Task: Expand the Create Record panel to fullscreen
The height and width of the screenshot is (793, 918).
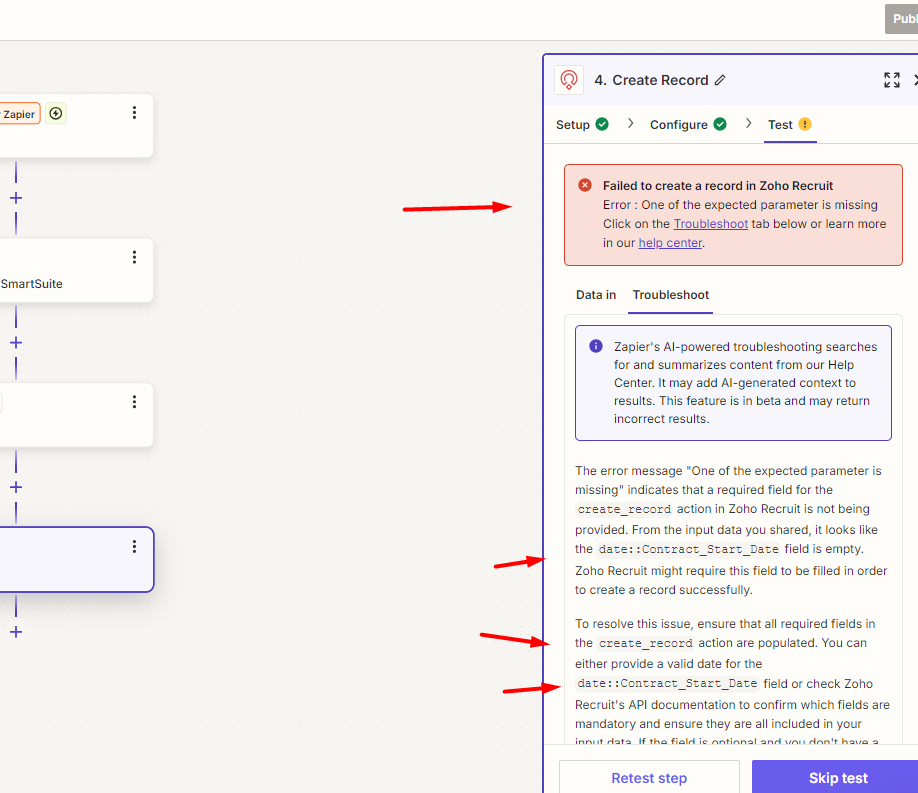Action: coord(892,80)
